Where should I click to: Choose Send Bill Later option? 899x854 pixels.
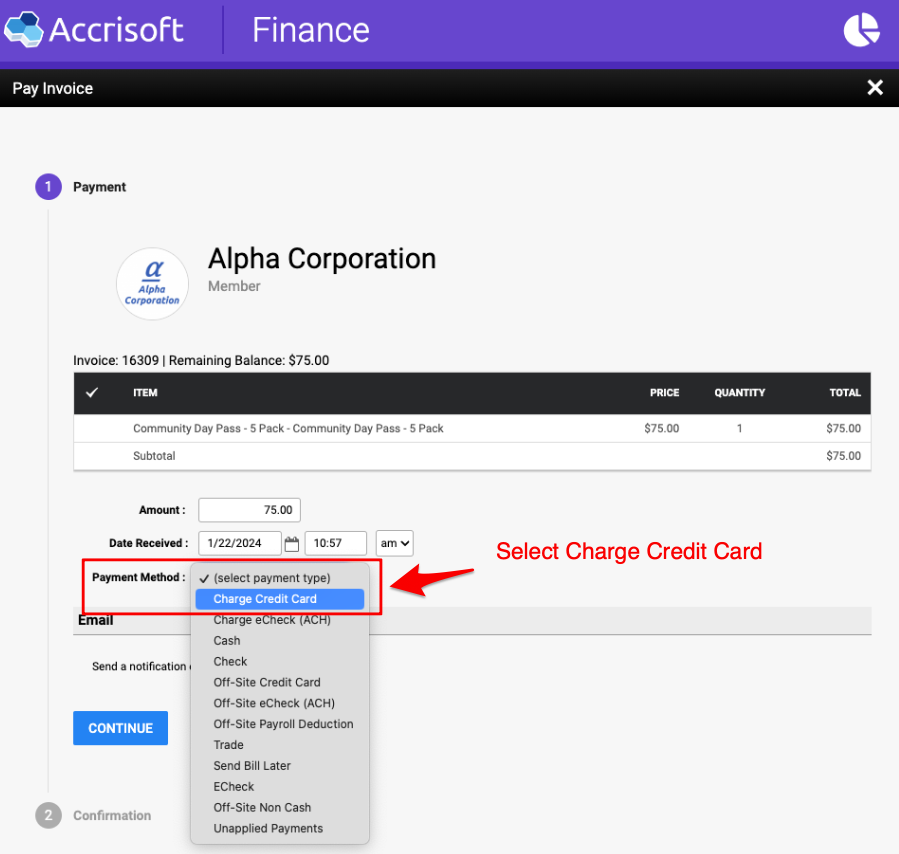(x=252, y=766)
